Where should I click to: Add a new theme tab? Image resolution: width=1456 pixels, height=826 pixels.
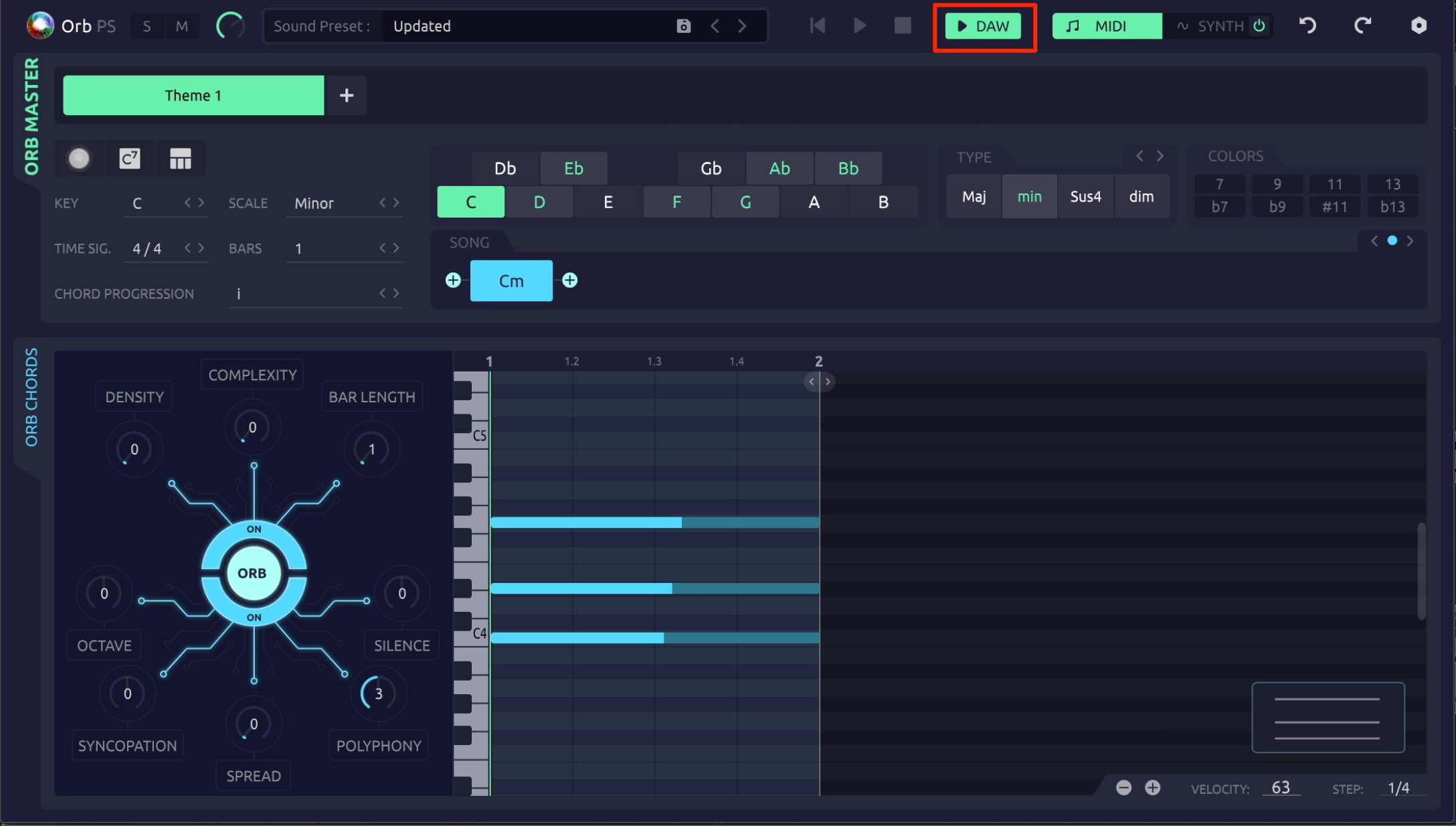click(x=346, y=95)
